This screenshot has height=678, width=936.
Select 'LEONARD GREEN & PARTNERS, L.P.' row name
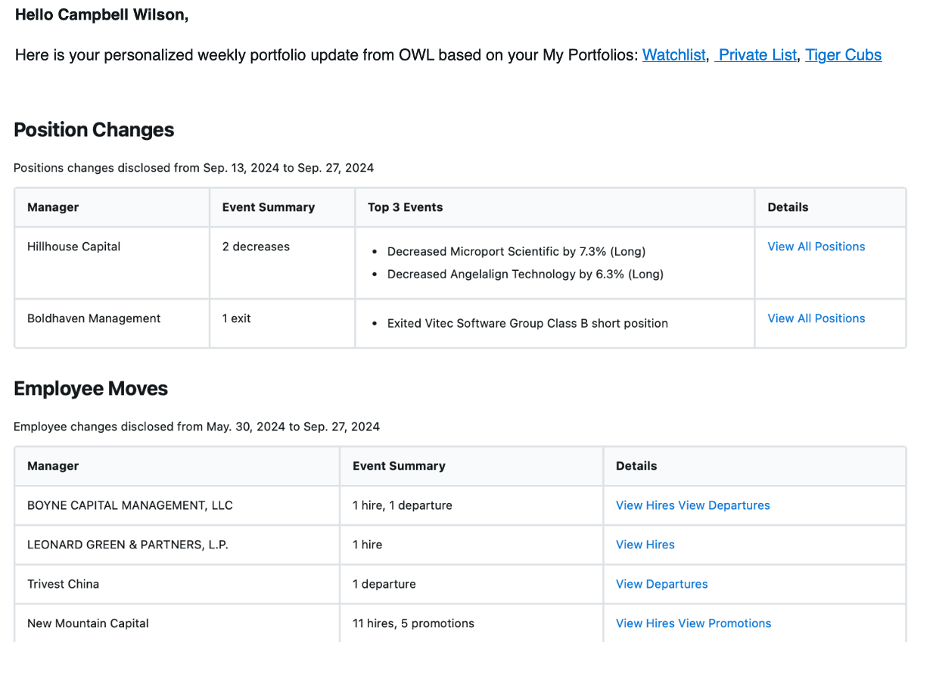pos(128,544)
